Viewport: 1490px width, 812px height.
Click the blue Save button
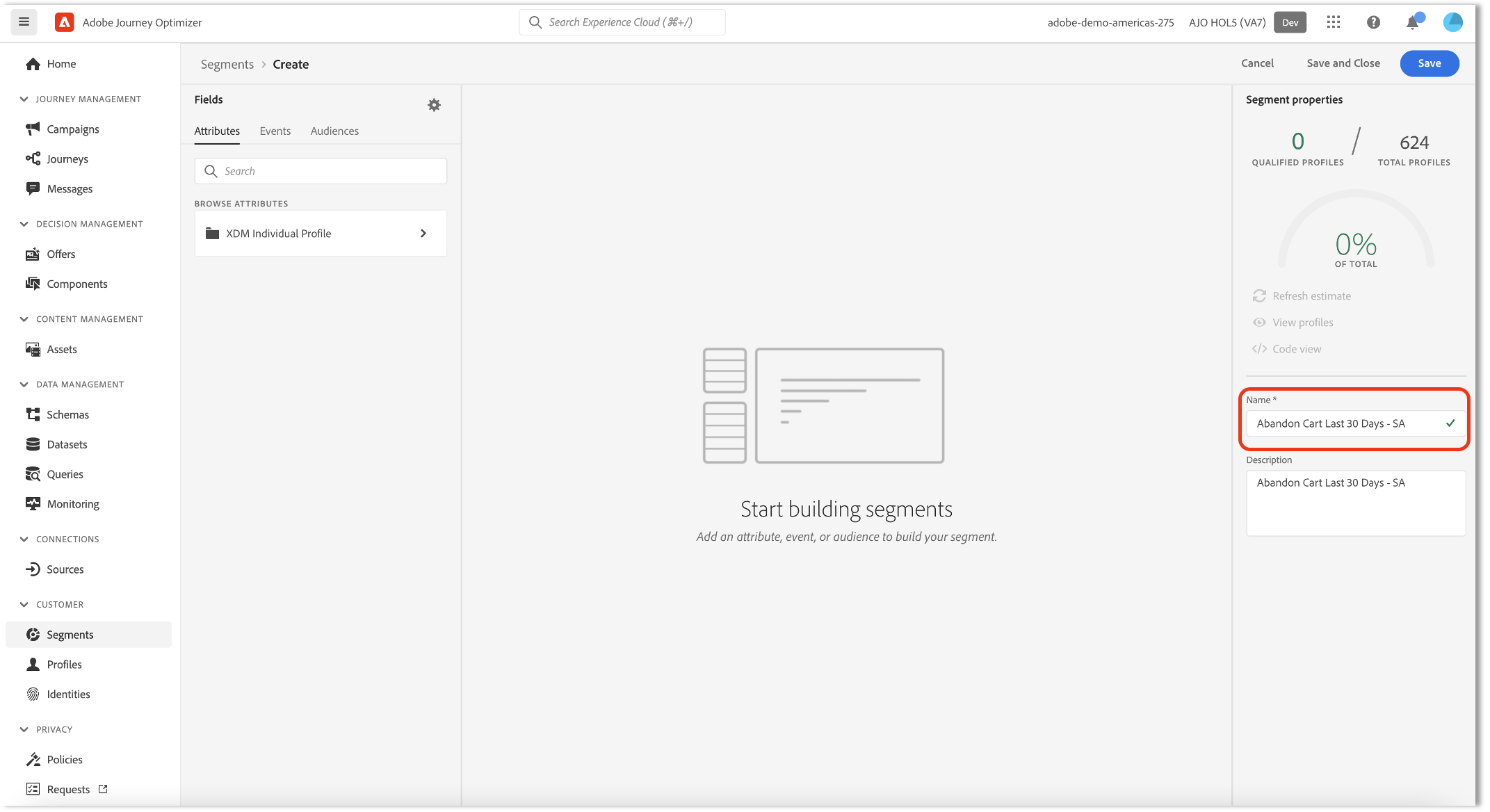click(x=1430, y=63)
